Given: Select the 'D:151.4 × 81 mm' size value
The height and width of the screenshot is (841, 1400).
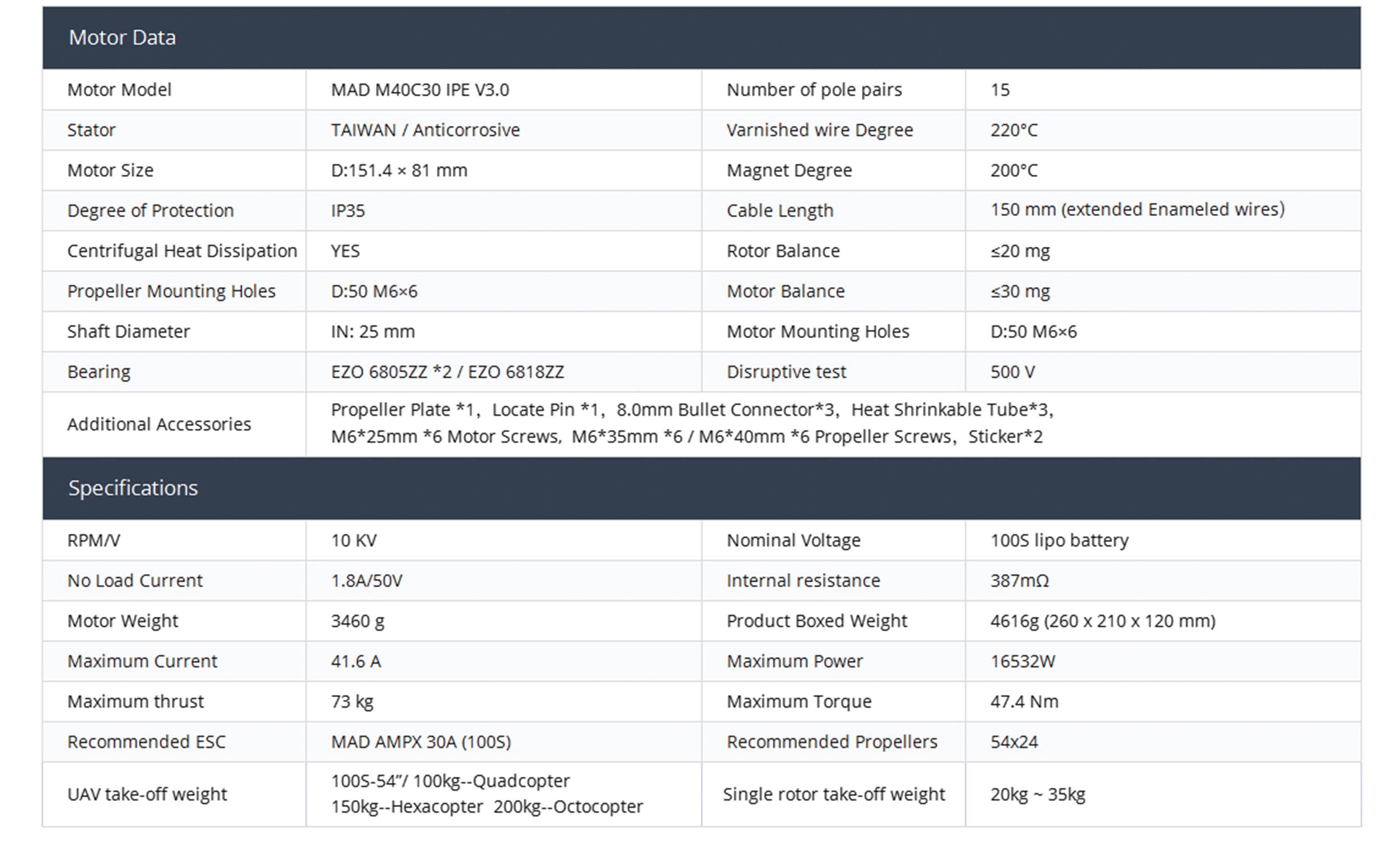Looking at the screenshot, I should coord(399,170).
